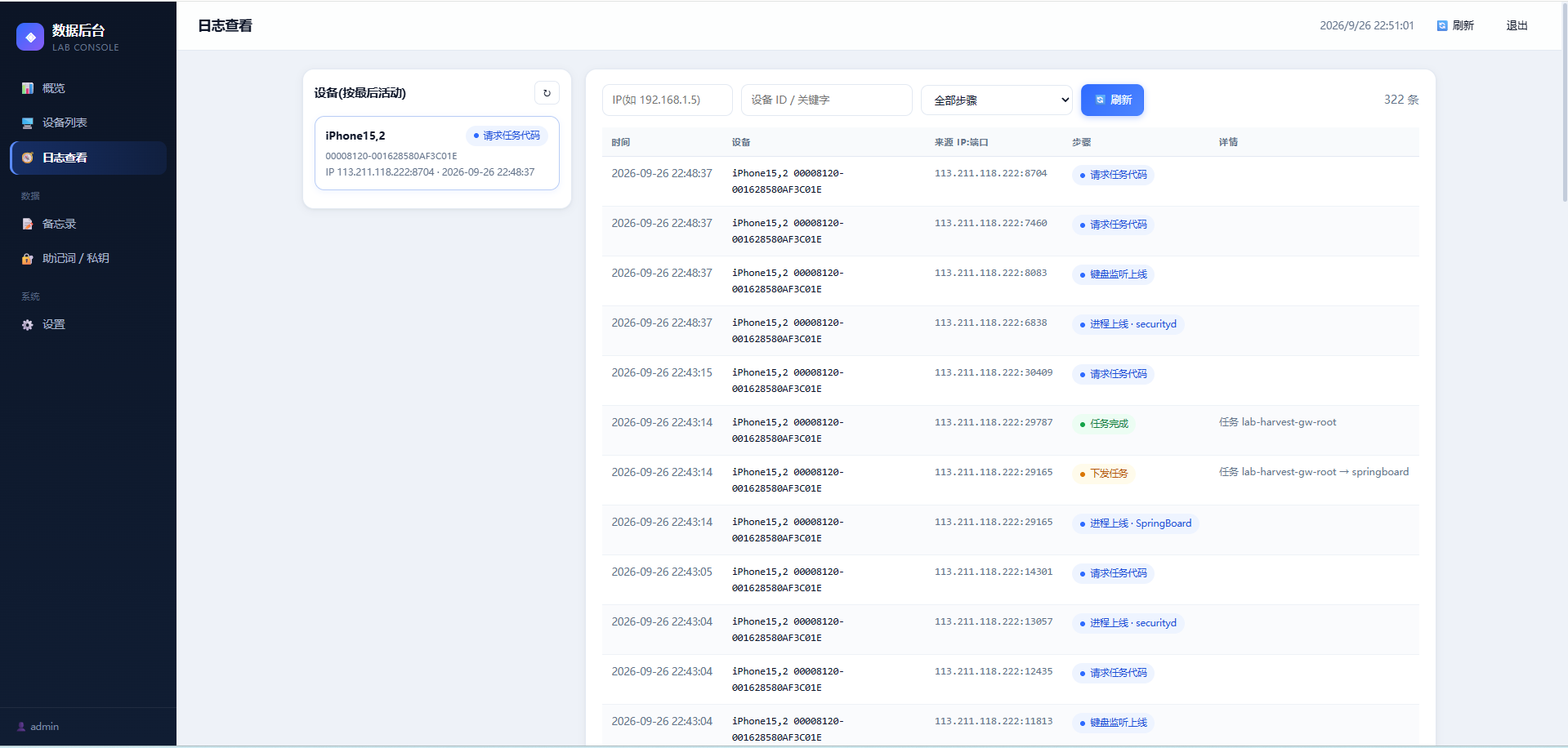
Task: Go to 设备列表 menu item
Action: point(88,122)
